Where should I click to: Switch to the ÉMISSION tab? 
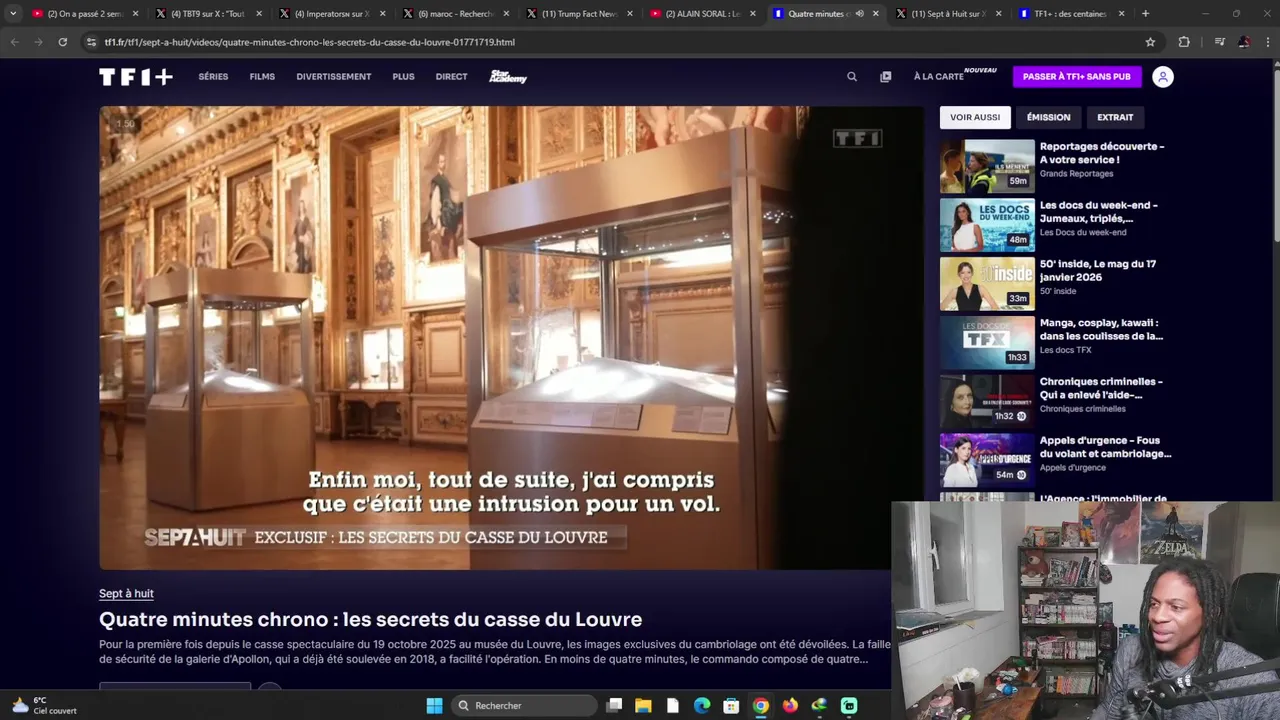pos(1048,117)
